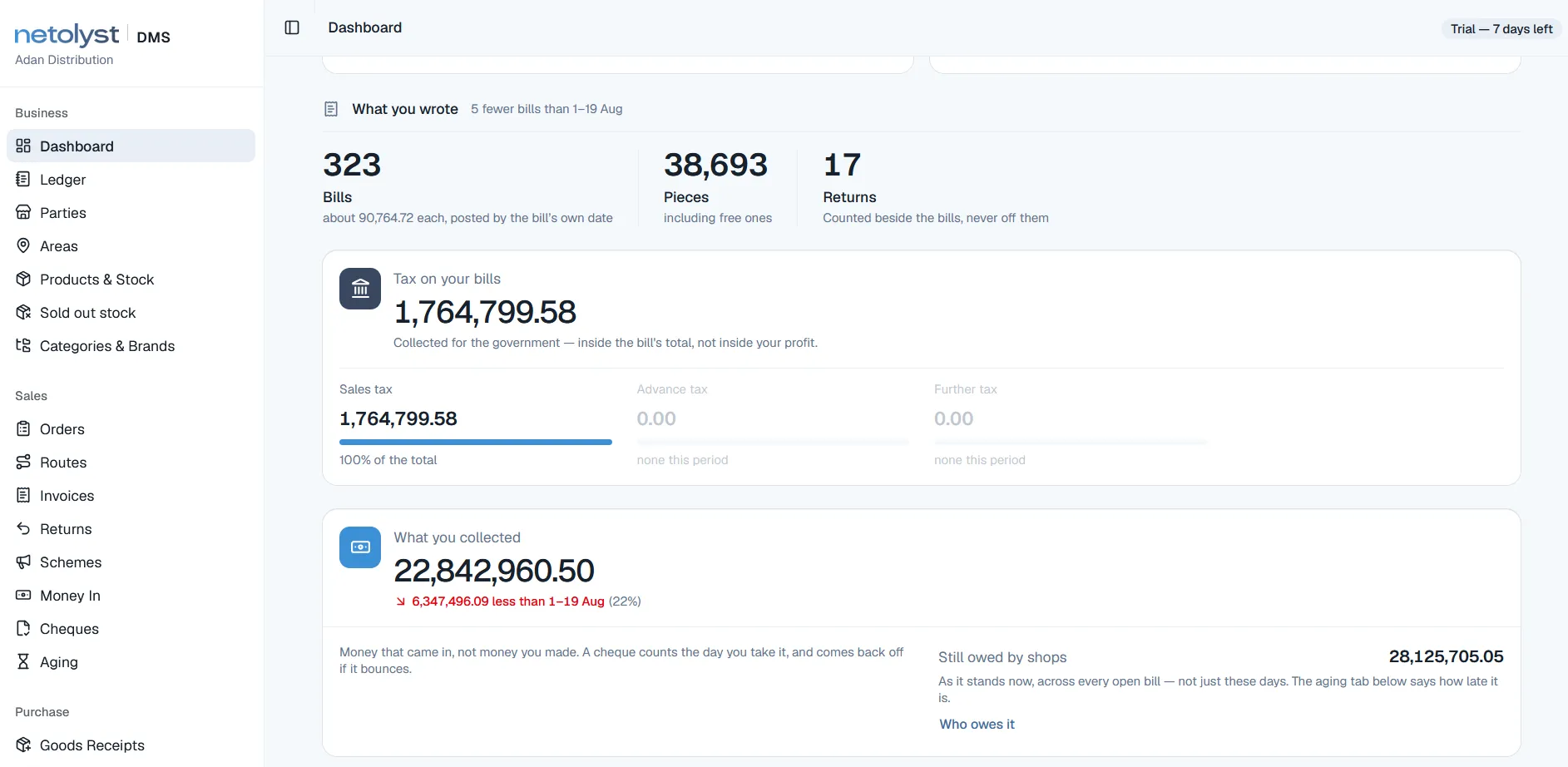
Task: Toggle the sidebar panel icon
Action: 292,27
